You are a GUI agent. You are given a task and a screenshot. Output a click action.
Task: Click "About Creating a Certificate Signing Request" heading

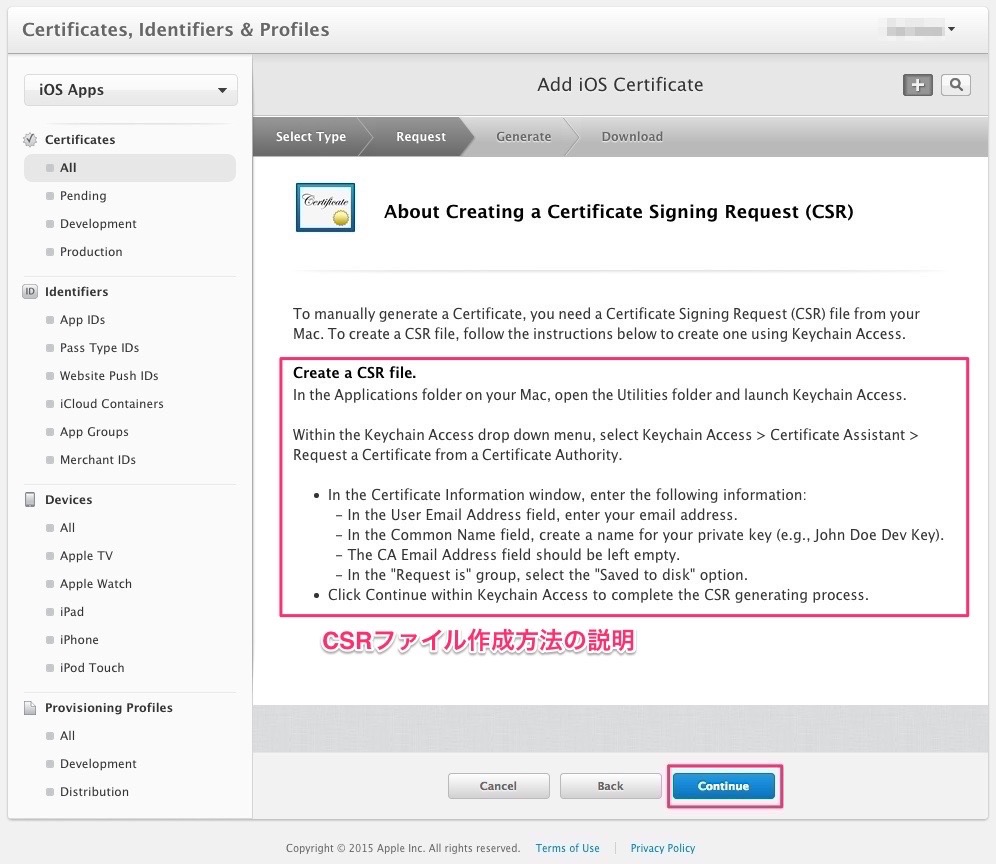pos(618,212)
